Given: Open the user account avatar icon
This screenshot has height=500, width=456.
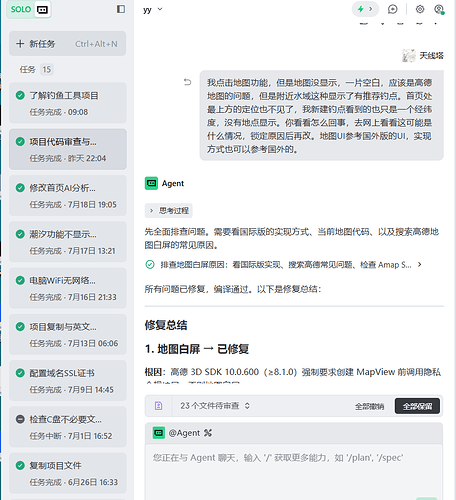Looking at the screenshot, I should click(x=439, y=9).
